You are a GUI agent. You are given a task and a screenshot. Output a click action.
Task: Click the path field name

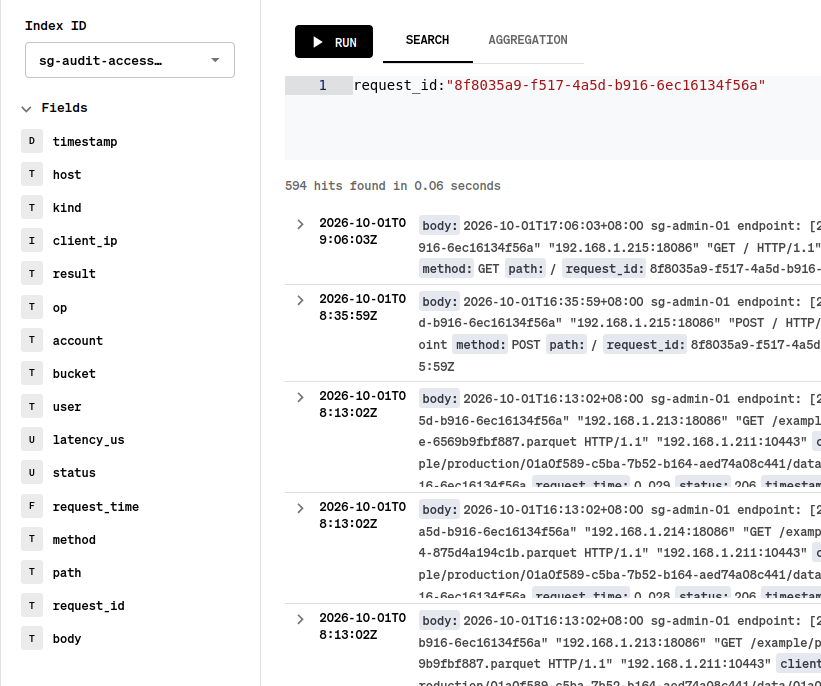click(67, 573)
